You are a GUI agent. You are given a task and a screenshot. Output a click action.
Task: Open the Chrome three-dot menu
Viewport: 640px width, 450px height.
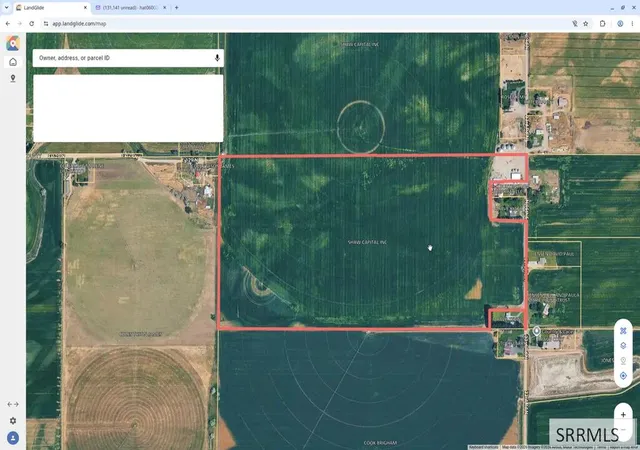632,24
